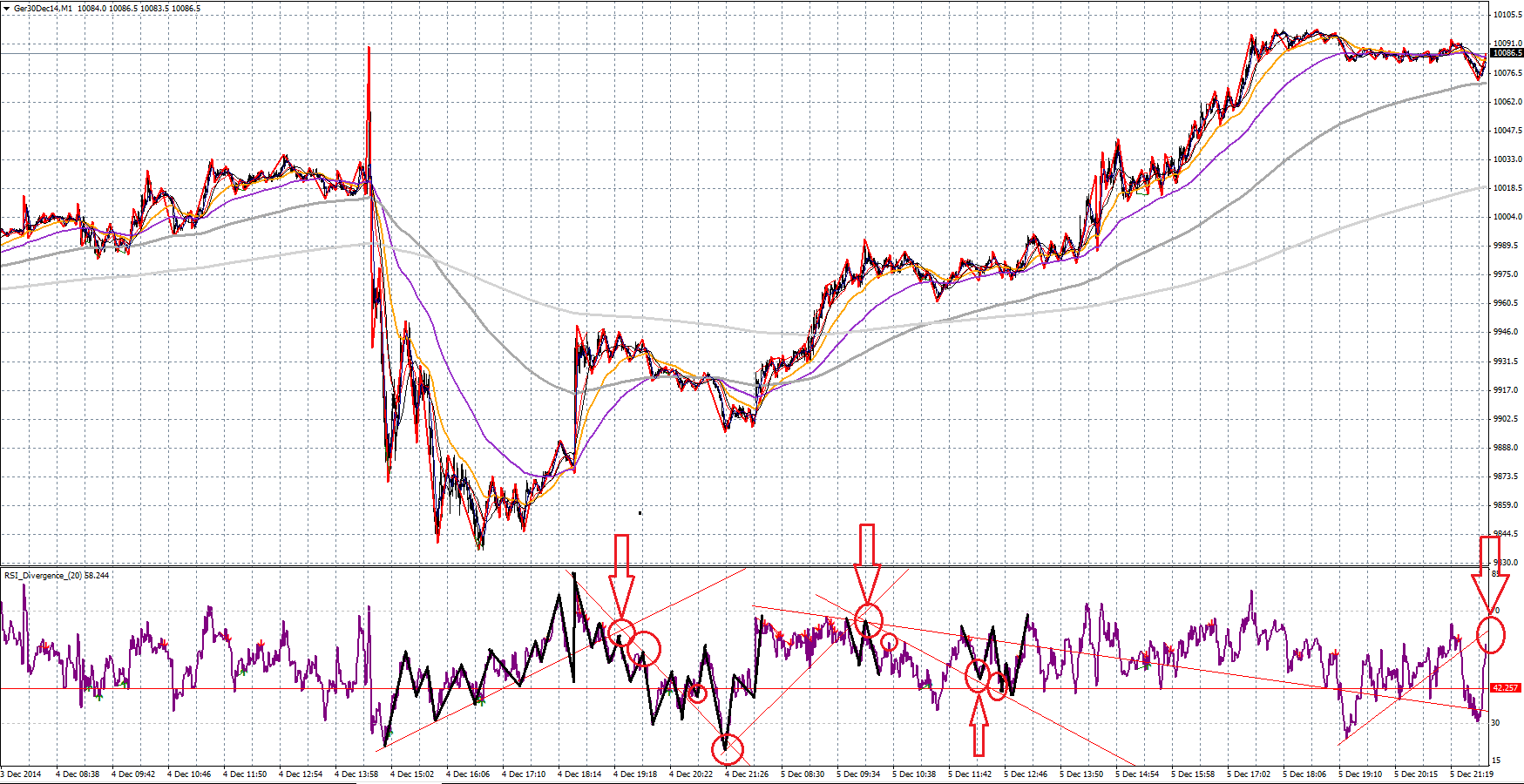This screenshot has height=784, width=1524.
Task: Select the 9917.0 price axis label
Action: pyautogui.click(x=1506, y=390)
